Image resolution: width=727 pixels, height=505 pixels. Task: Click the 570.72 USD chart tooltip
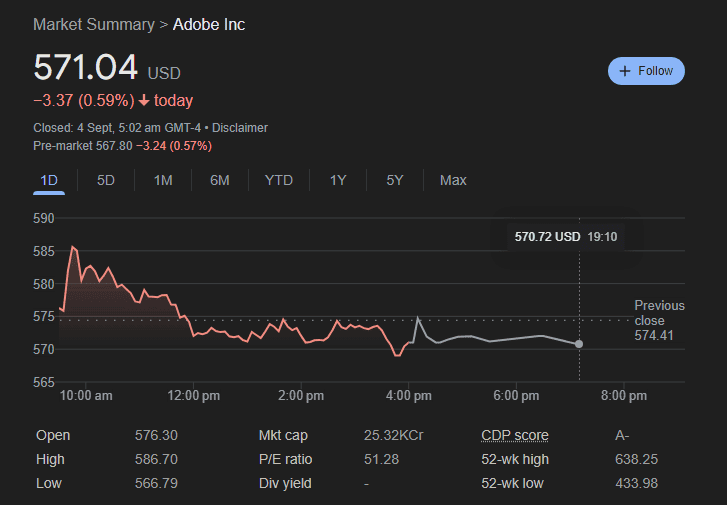pyautogui.click(x=566, y=237)
